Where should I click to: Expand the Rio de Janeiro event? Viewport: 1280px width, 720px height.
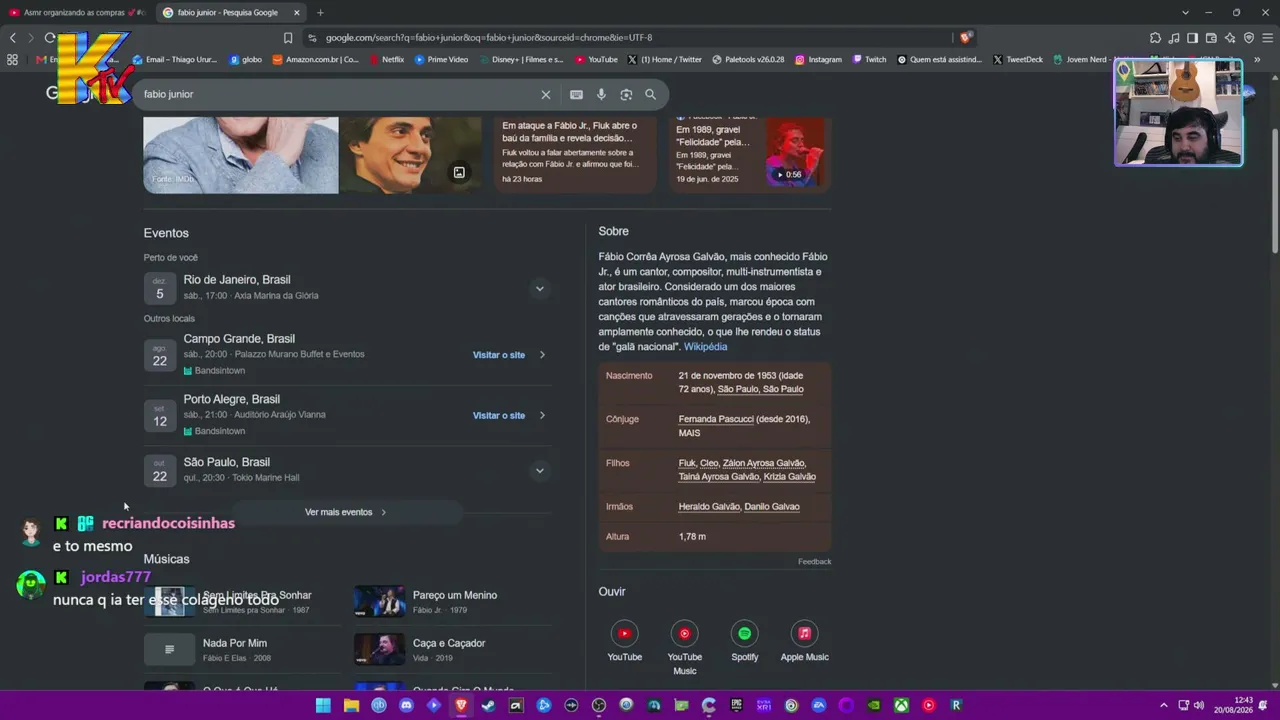pos(539,289)
